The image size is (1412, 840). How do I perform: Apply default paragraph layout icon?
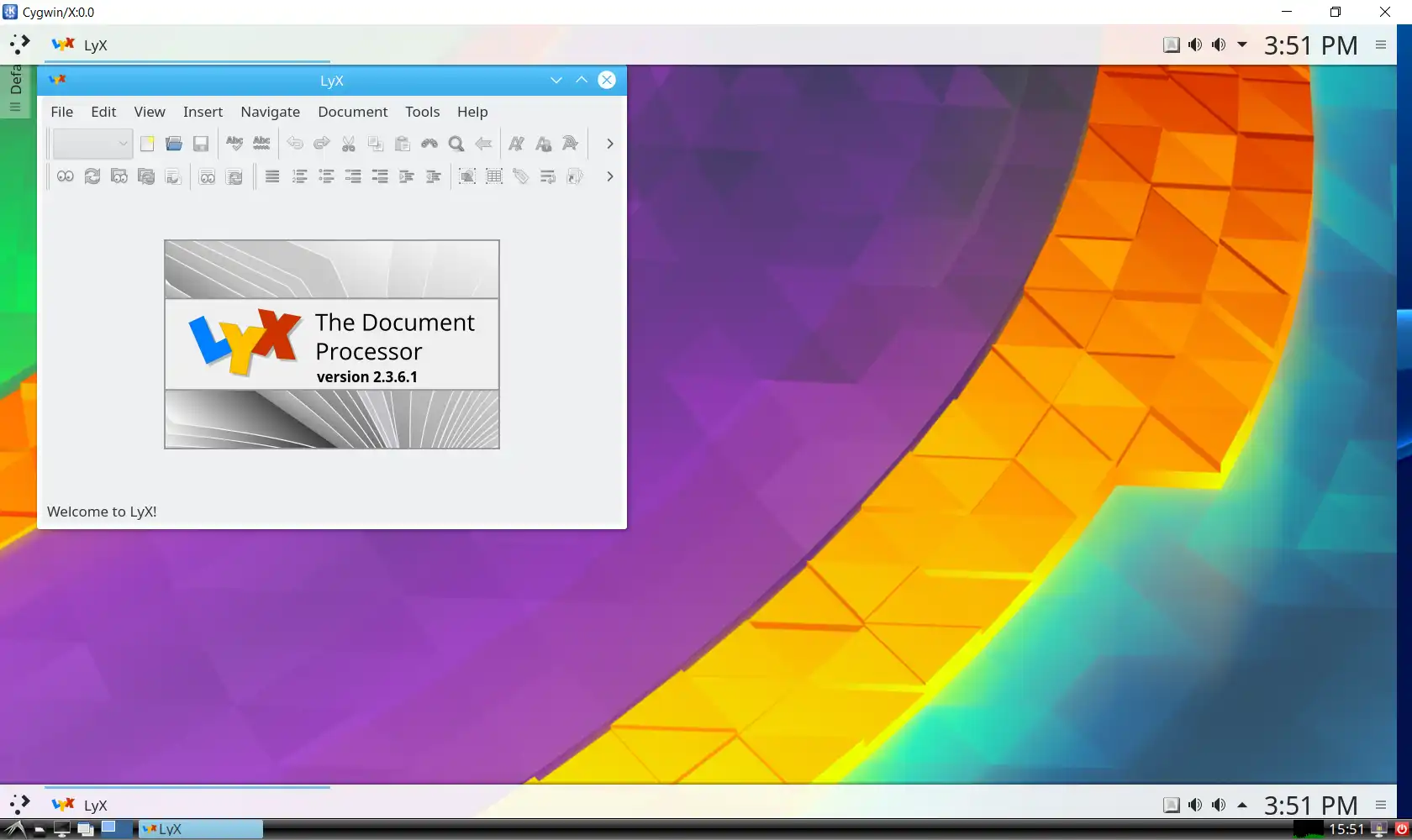pyautogui.click(x=272, y=176)
